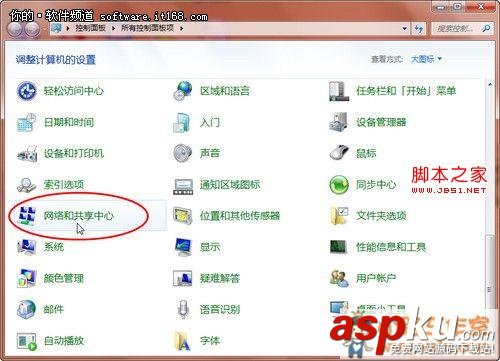Open the 显示 monitor icon
The image size is (500, 361).
[x=183, y=247]
